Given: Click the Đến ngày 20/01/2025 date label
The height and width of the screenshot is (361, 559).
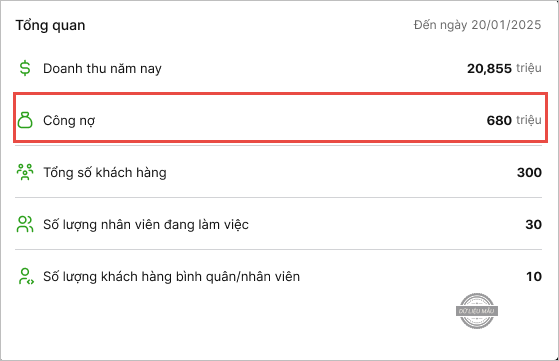Looking at the screenshot, I should [477, 25].
